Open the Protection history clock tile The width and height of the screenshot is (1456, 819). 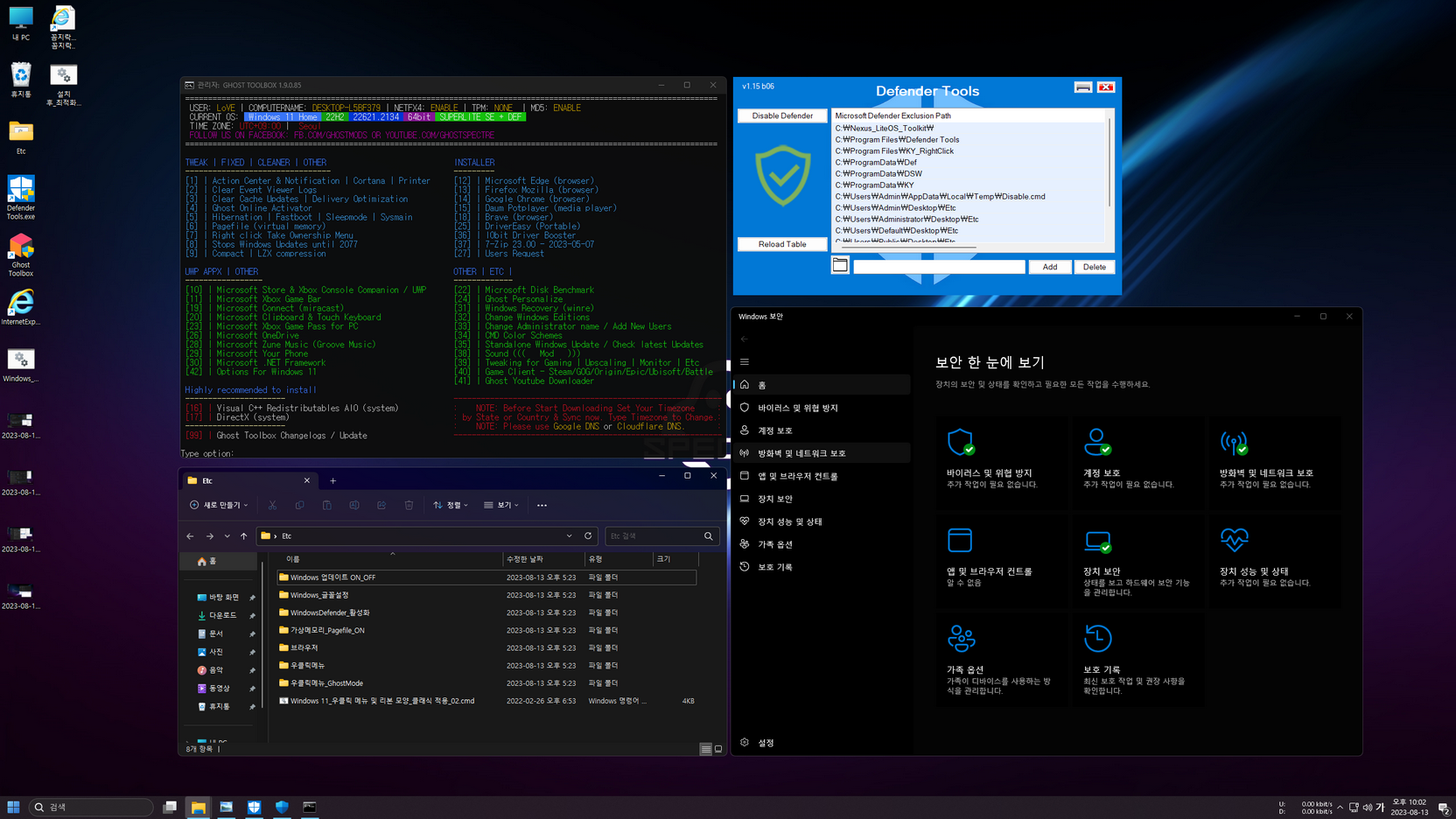point(1097,639)
